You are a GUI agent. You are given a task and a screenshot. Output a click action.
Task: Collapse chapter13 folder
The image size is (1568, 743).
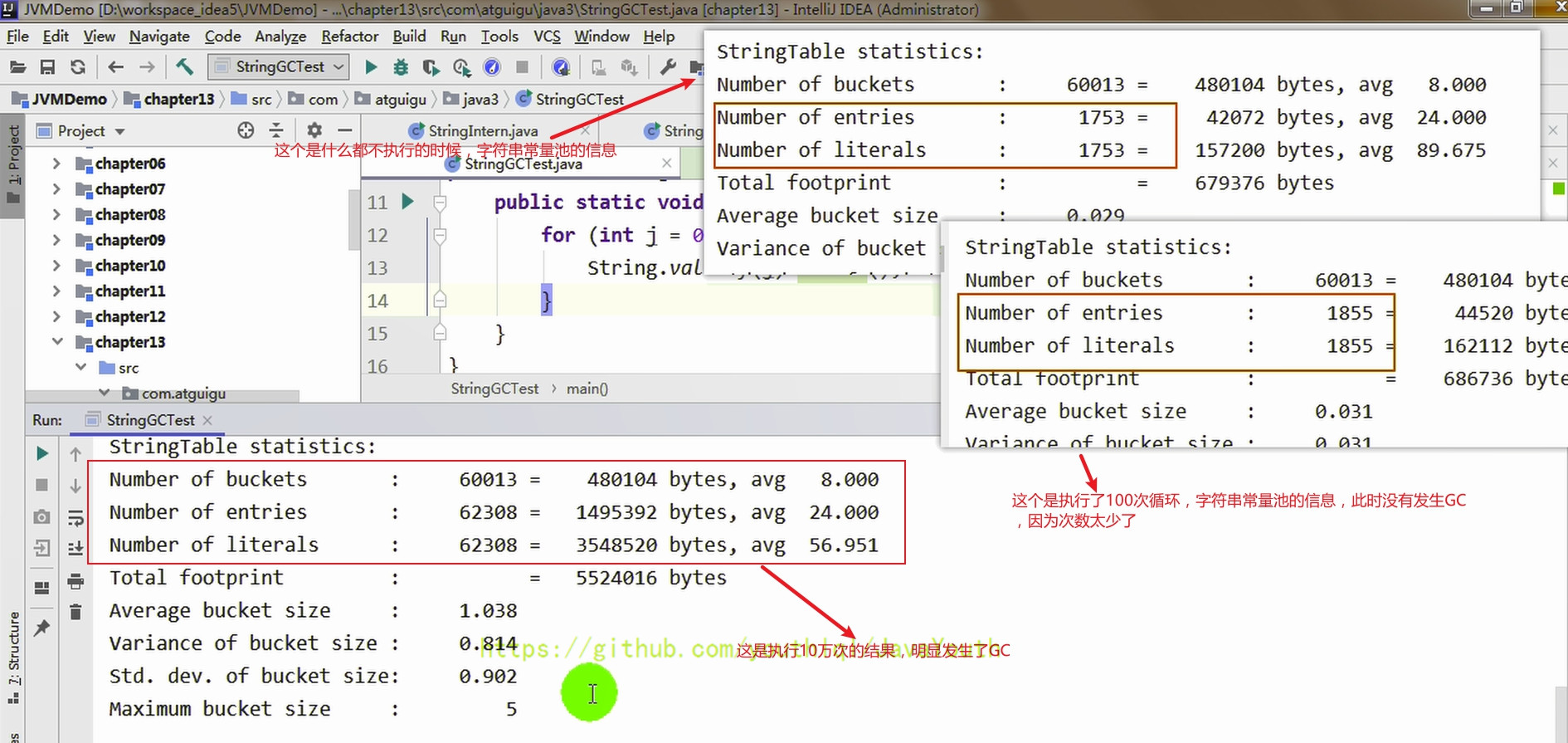56,342
